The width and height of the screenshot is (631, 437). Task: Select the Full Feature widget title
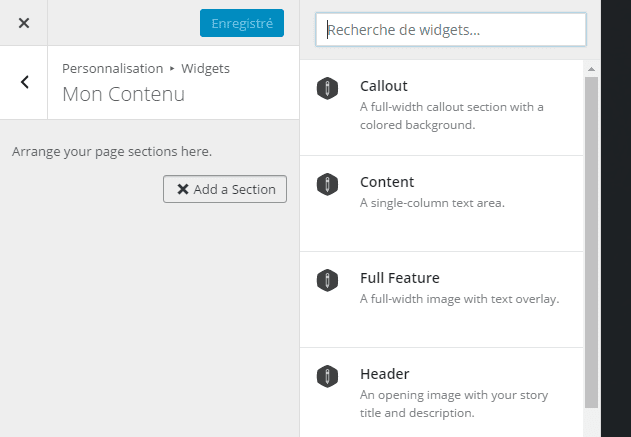[400, 278]
